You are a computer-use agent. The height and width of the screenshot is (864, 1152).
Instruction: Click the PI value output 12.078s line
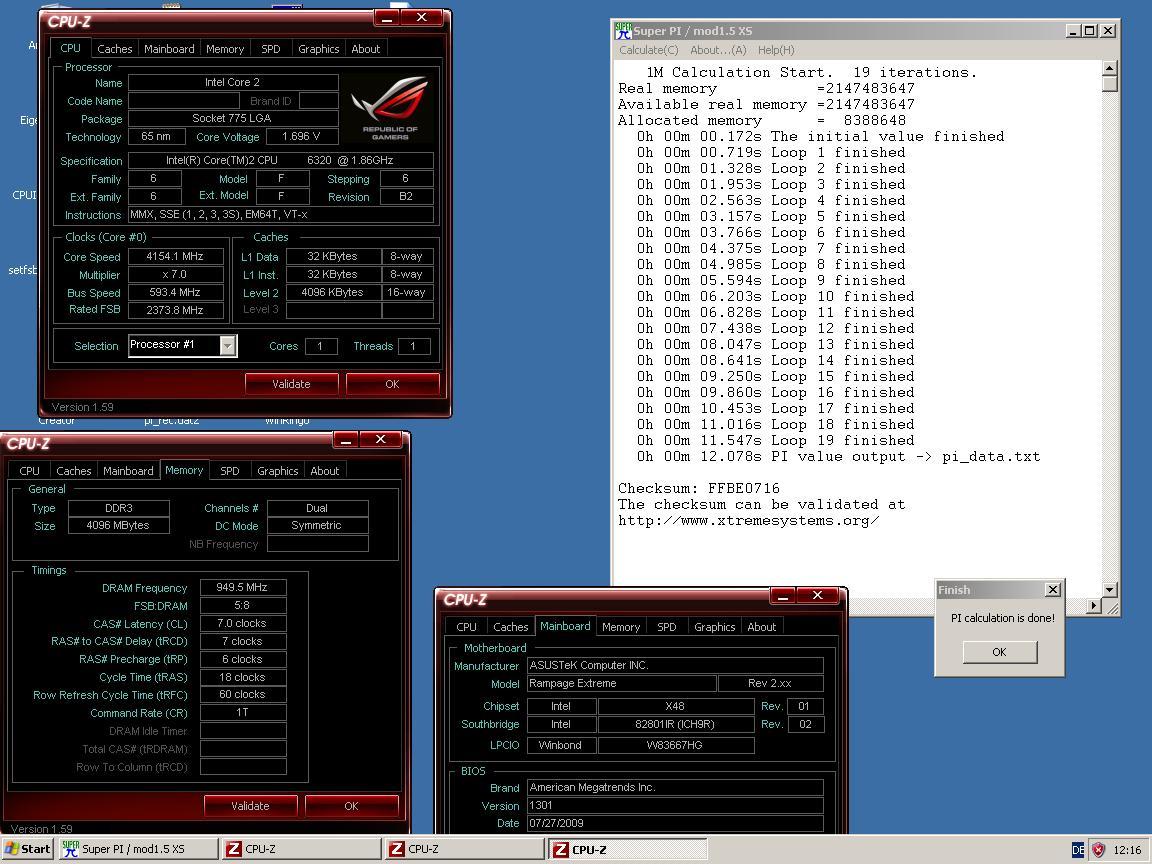pyautogui.click(x=838, y=456)
